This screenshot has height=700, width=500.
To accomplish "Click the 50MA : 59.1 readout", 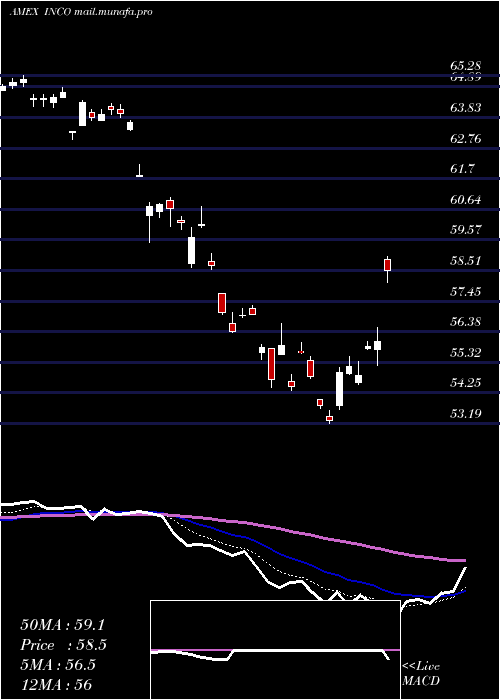I will pyautogui.click(x=62, y=625).
